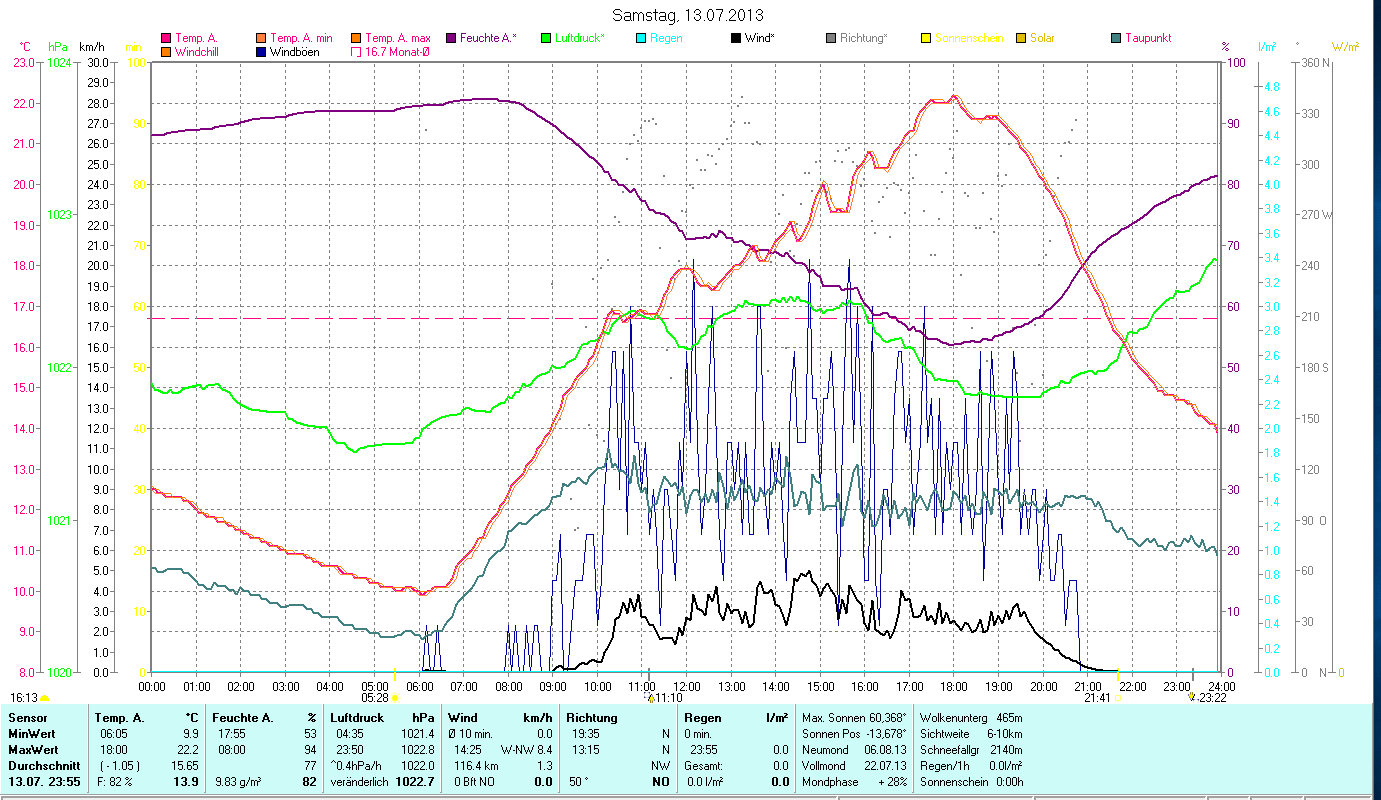Click the l/m² axis unit label above the chart
This screenshot has height=800, width=1381.
coord(1267,47)
